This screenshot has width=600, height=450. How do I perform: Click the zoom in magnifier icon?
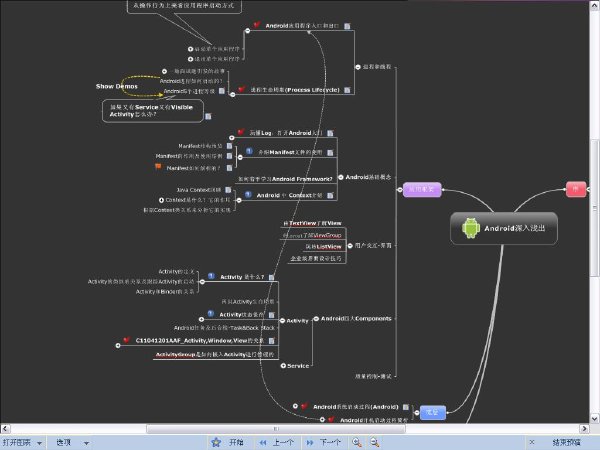click(x=357, y=442)
